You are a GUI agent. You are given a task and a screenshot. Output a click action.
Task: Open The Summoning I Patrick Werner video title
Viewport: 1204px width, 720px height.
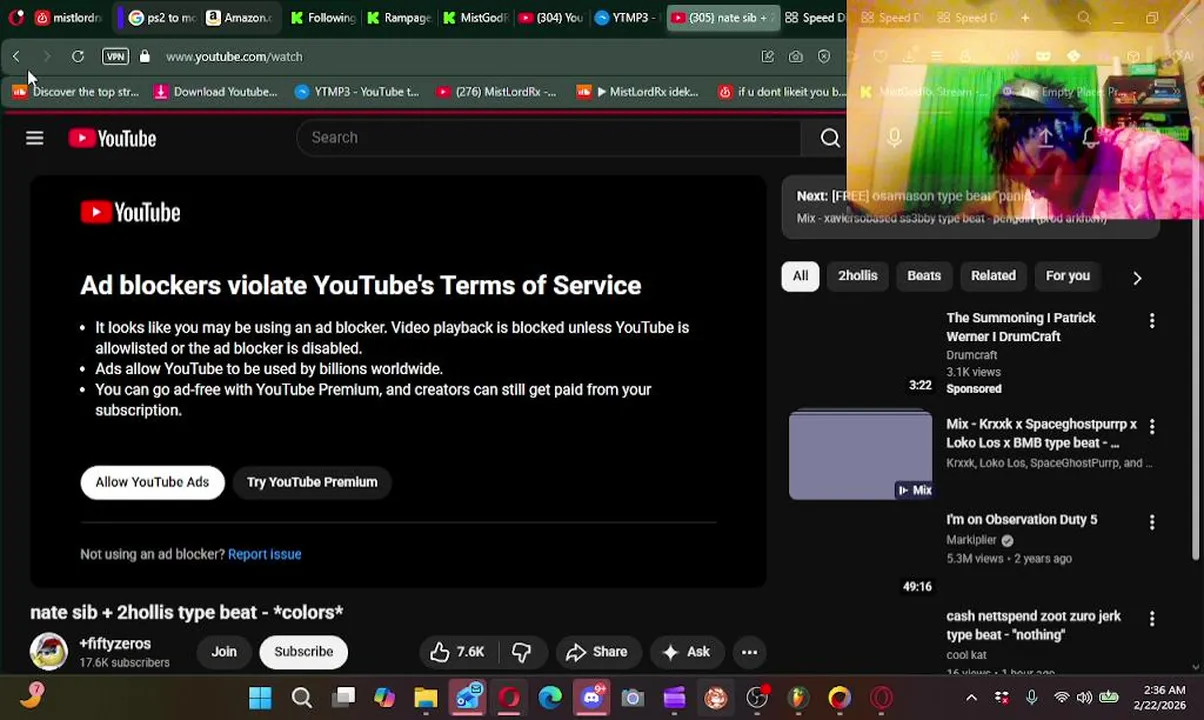pos(1021,327)
